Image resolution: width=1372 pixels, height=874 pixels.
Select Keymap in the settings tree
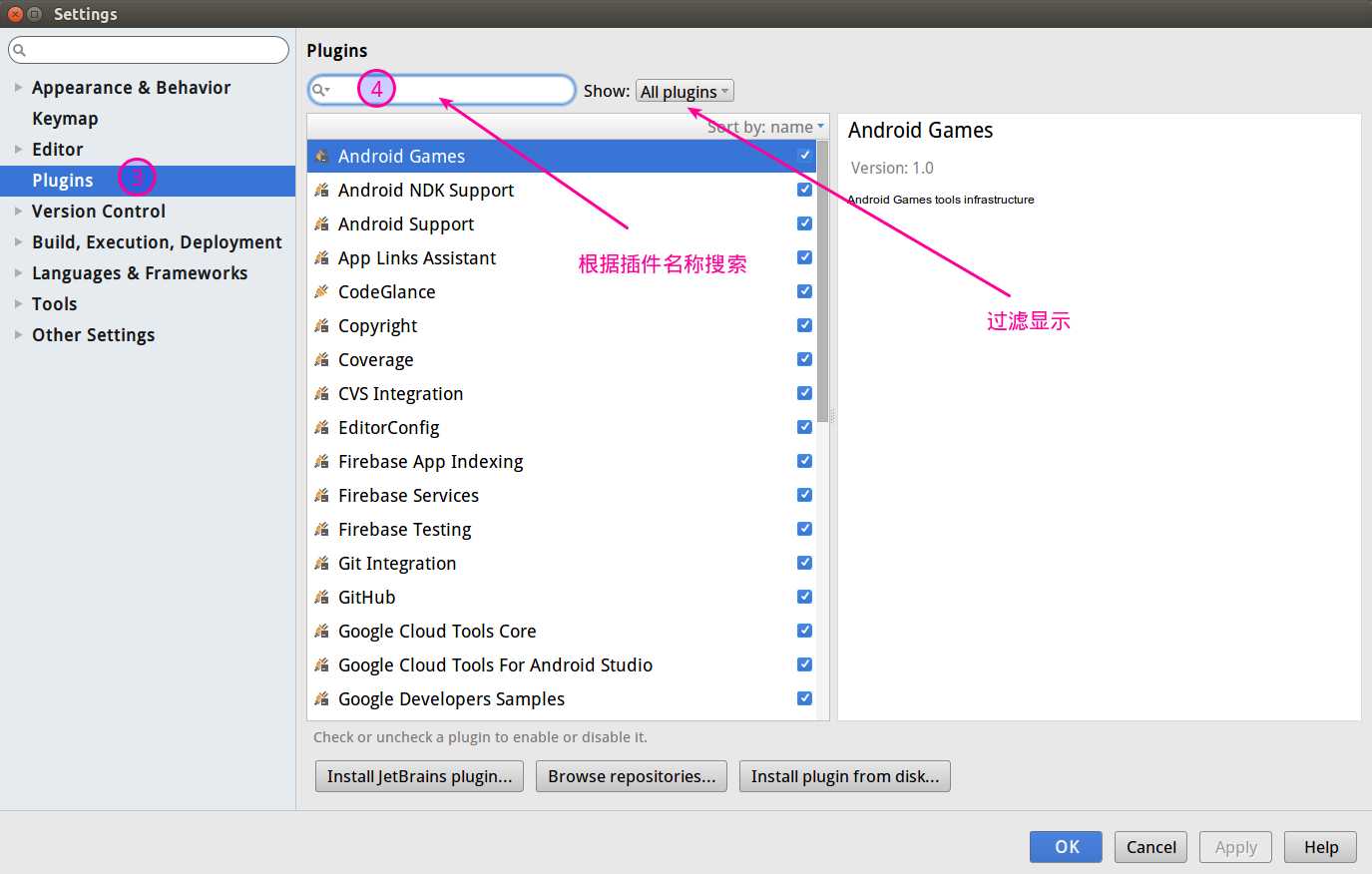65,119
